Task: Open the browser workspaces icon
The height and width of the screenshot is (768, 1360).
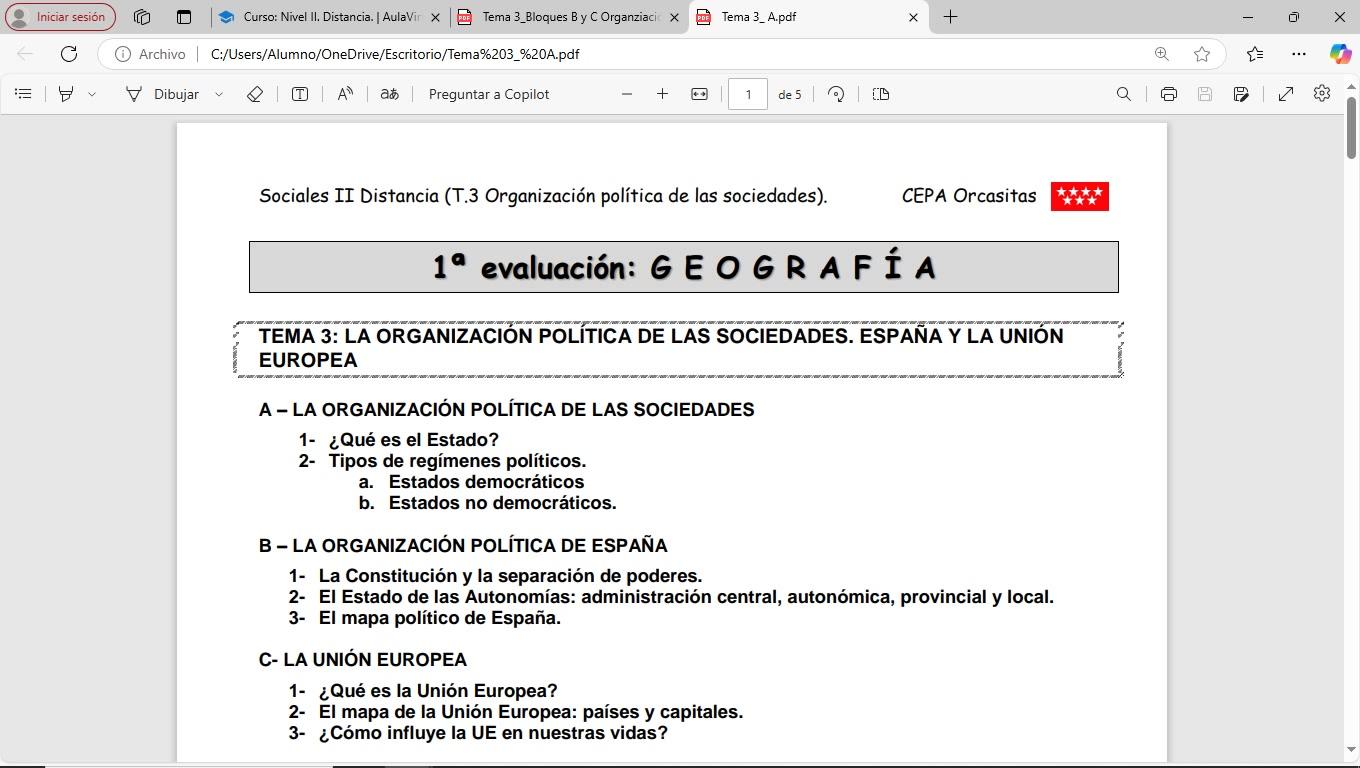Action: coord(142,17)
